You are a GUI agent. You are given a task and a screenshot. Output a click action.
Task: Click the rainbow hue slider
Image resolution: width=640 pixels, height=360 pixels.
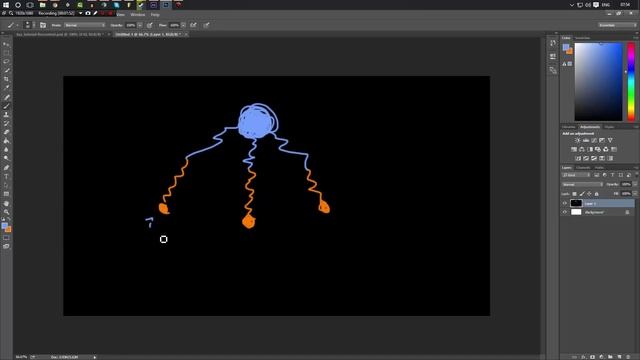pos(631,82)
